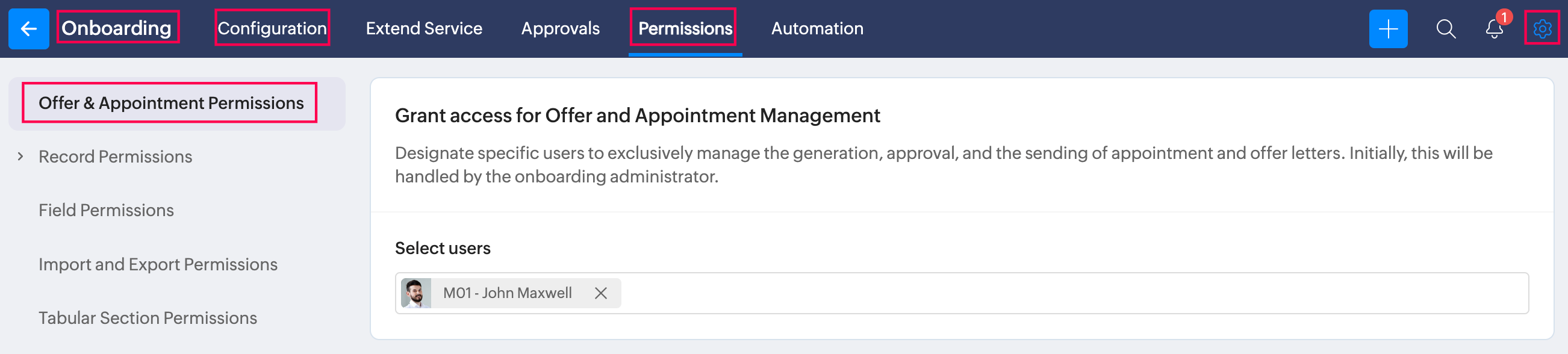Open the settings gear icon
The width and height of the screenshot is (1568, 354).
(1542, 28)
